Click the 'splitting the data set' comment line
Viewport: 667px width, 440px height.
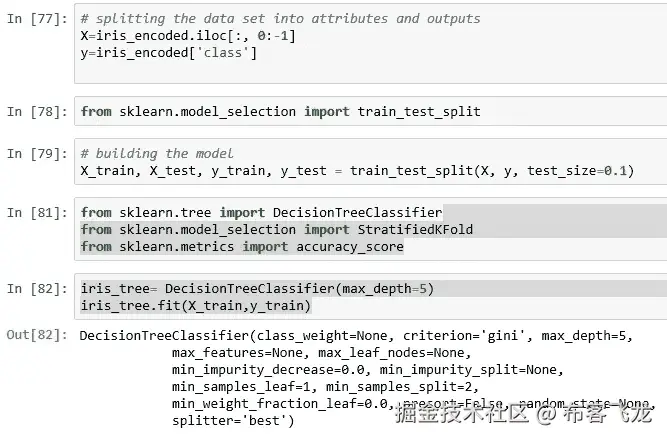point(280,19)
